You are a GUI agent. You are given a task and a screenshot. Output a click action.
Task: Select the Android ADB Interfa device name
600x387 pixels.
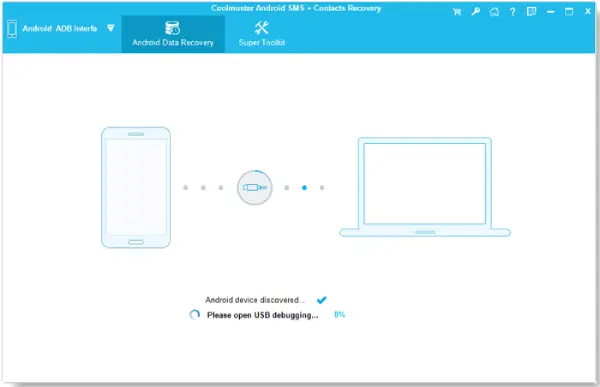[60, 28]
